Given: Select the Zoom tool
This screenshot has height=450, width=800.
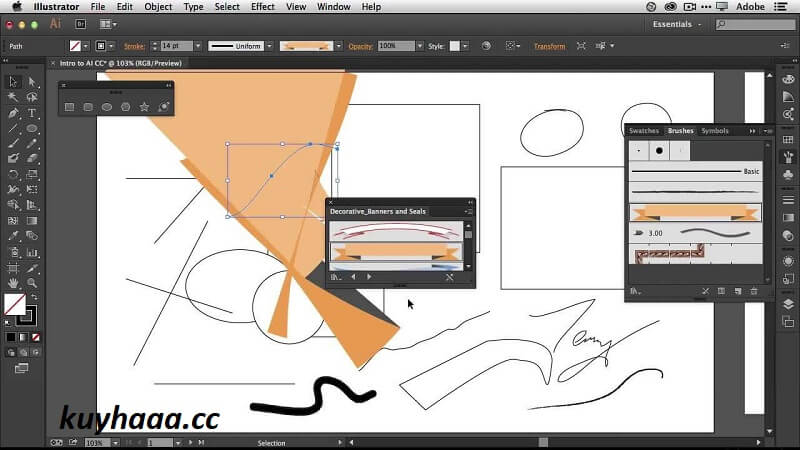Looking at the screenshot, I should coord(32,283).
